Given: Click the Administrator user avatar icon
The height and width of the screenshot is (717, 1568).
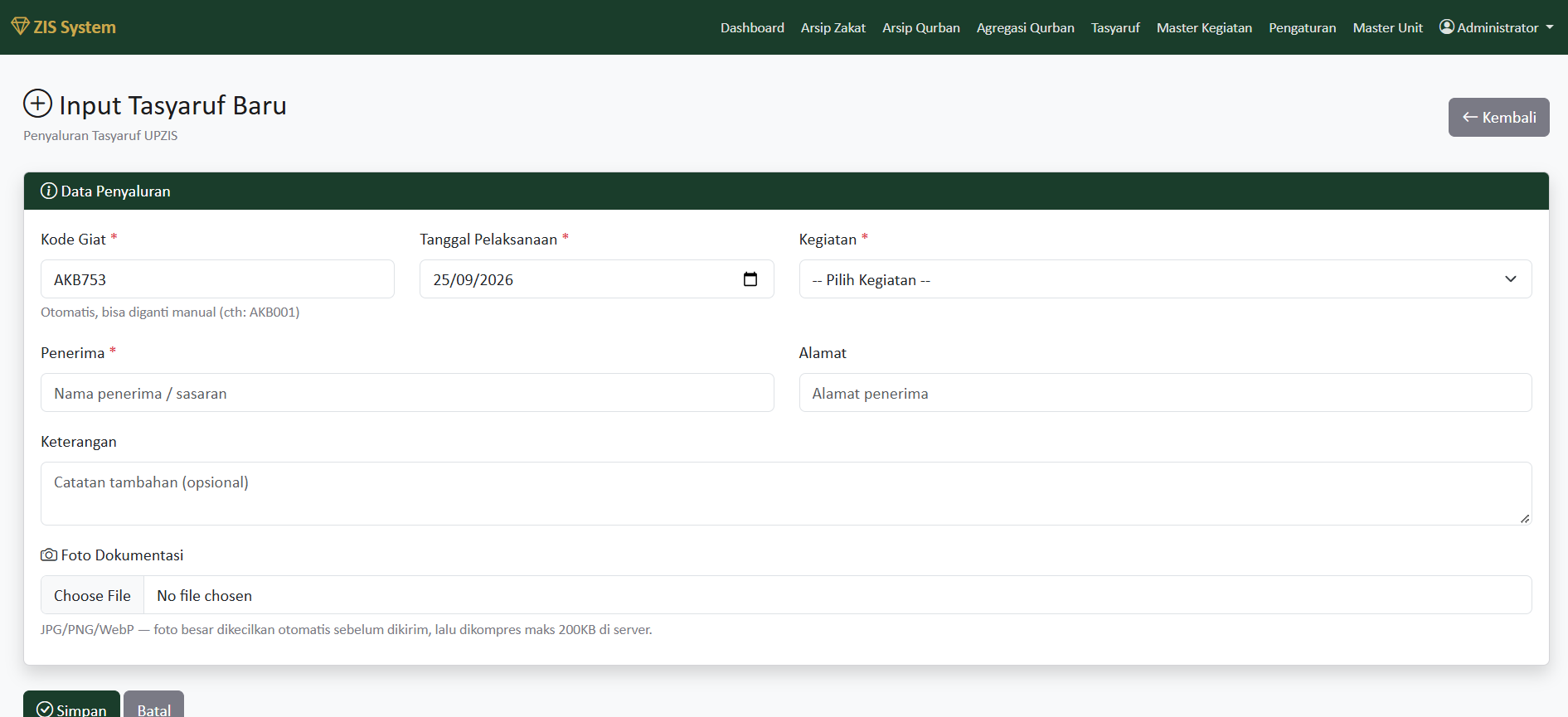Looking at the screenshot, I should (1447, 27).
